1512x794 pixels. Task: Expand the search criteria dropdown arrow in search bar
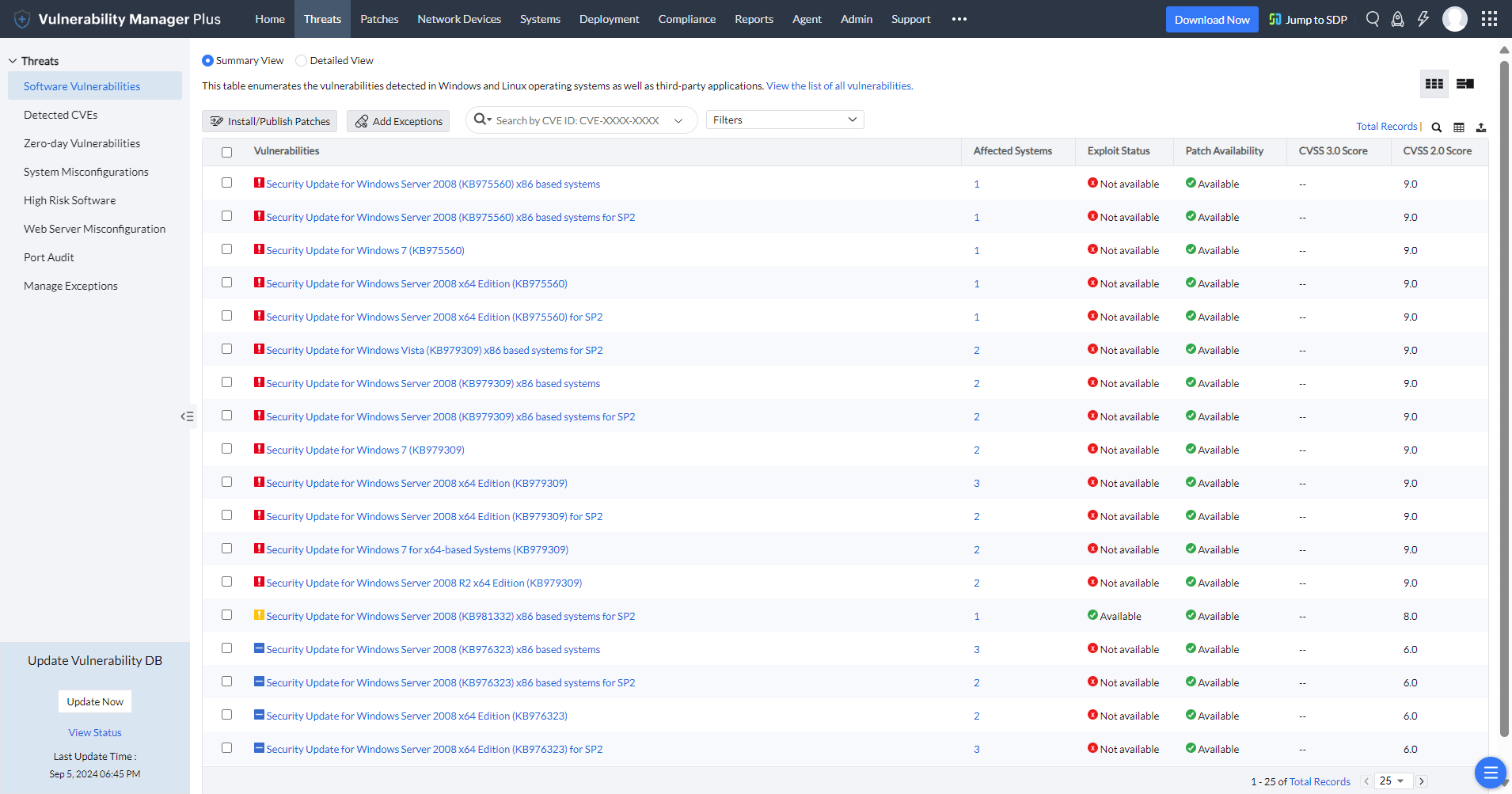678,120
